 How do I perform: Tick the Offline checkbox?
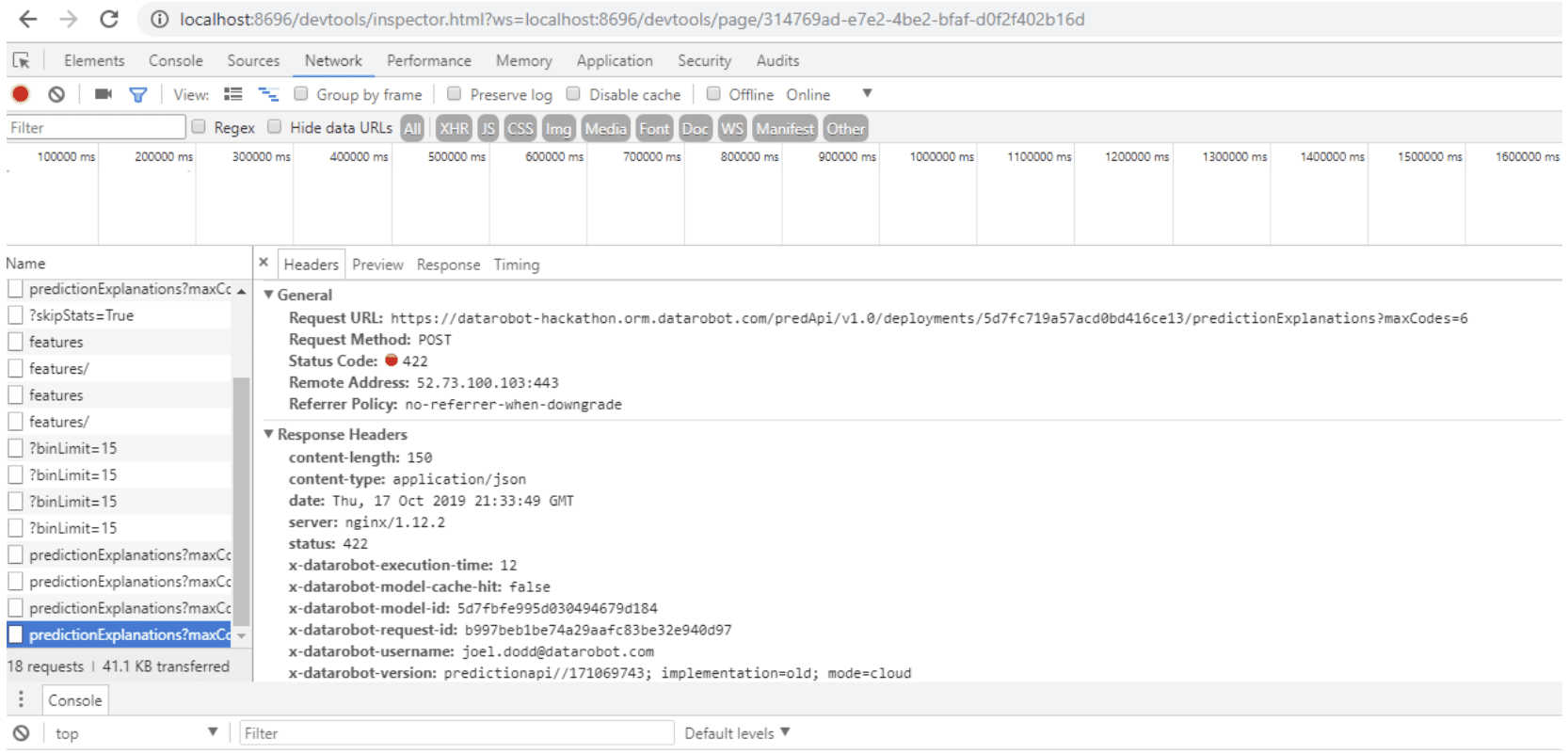pos(713,93)
